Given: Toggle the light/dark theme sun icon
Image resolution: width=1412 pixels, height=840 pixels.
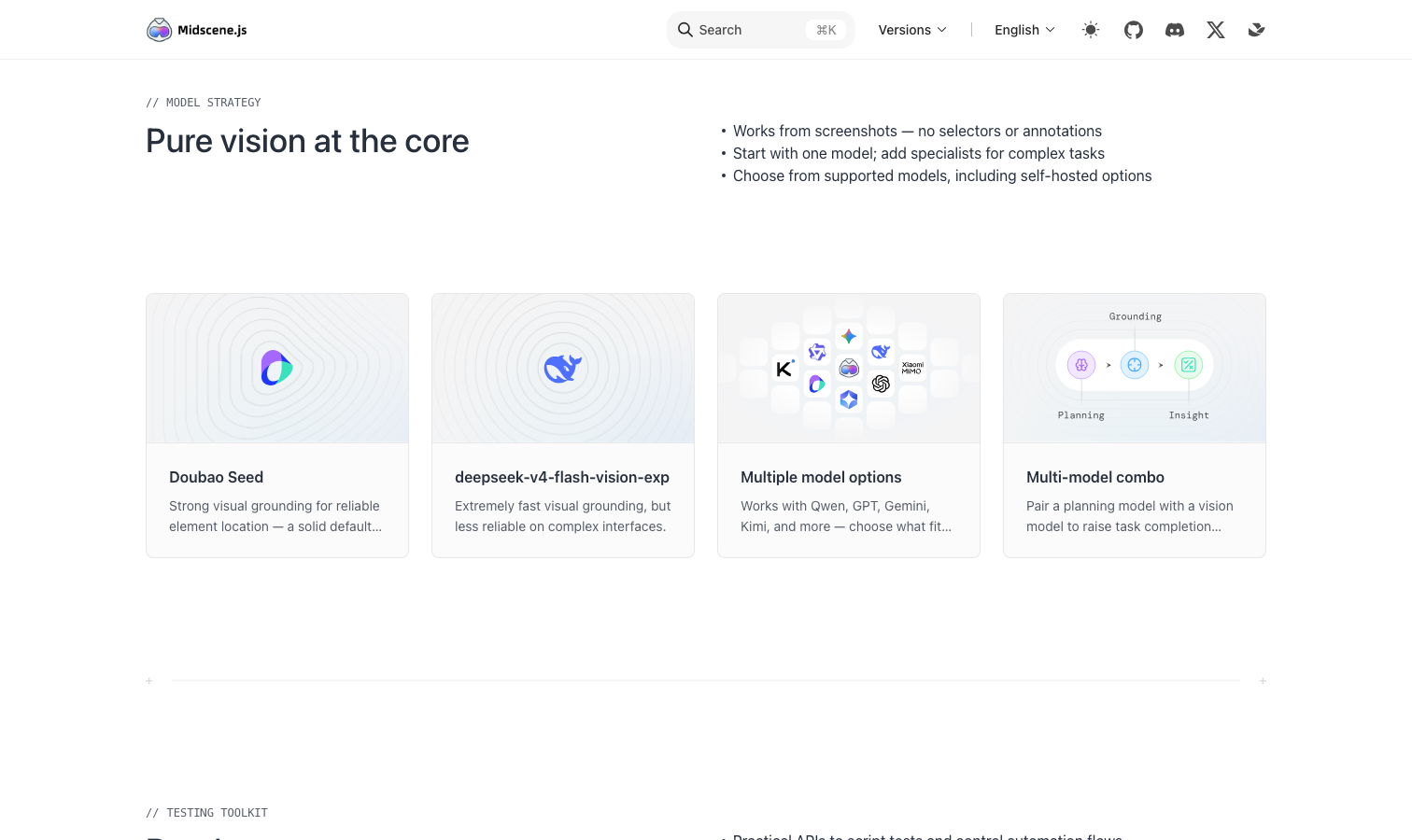Looking at the screenshot, I should [x=1091, y=30].
